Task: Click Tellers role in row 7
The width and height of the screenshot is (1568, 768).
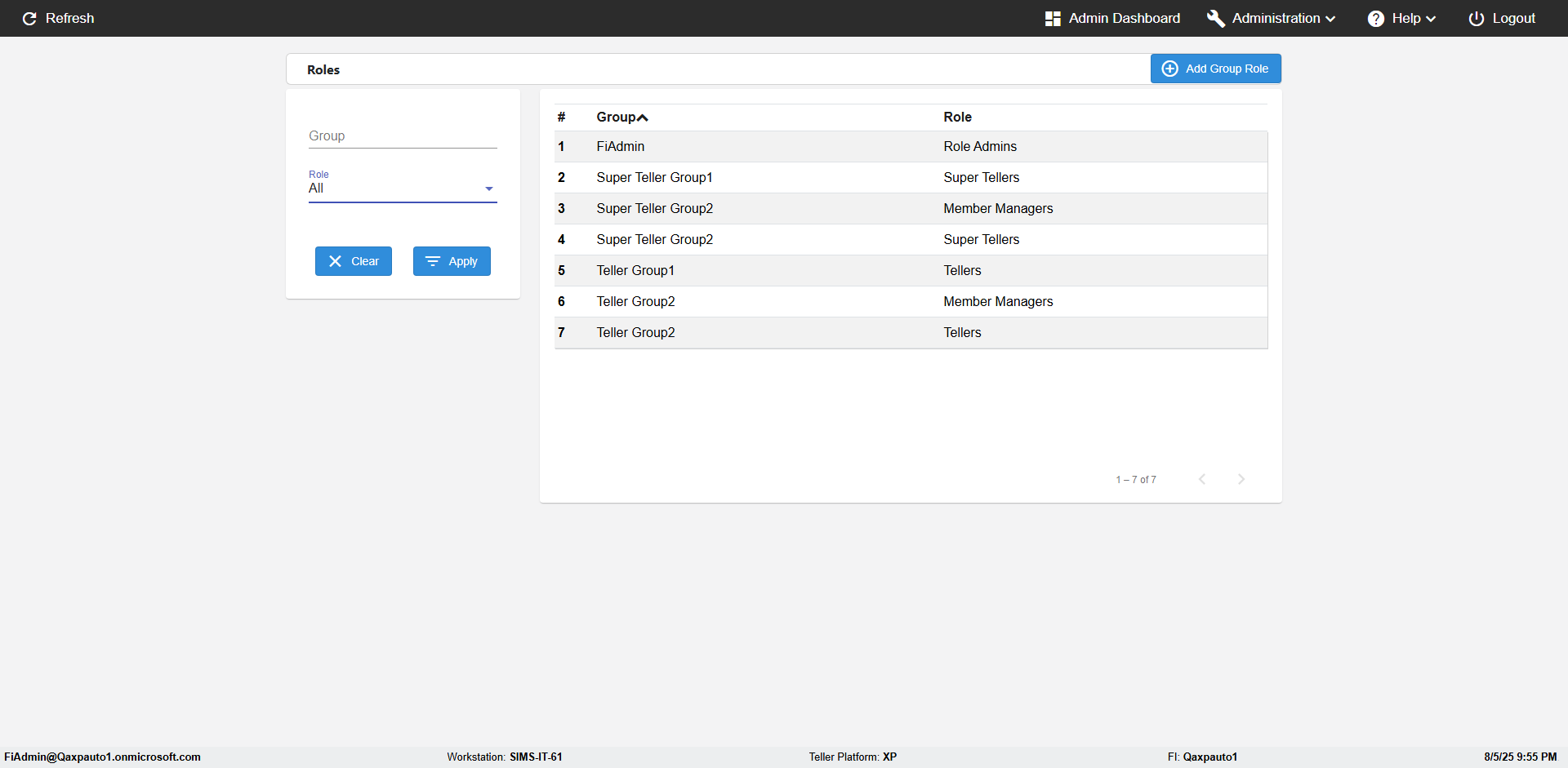Action: (x=962, y=332)
